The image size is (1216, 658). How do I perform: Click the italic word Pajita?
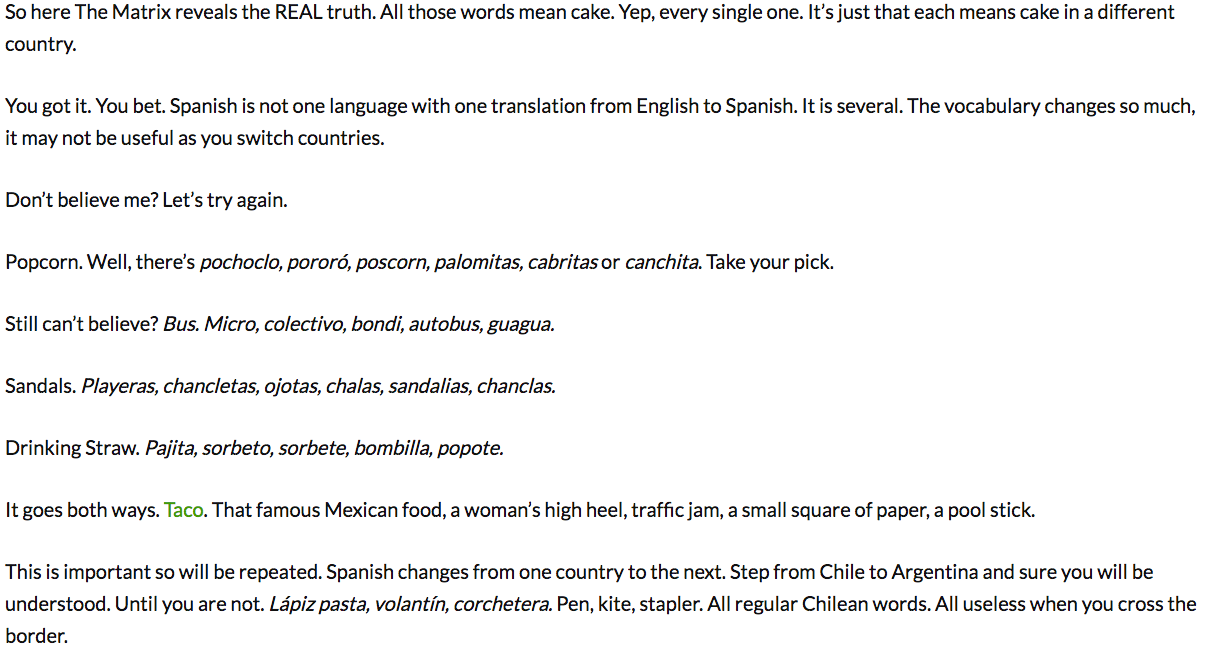[171, 449]
